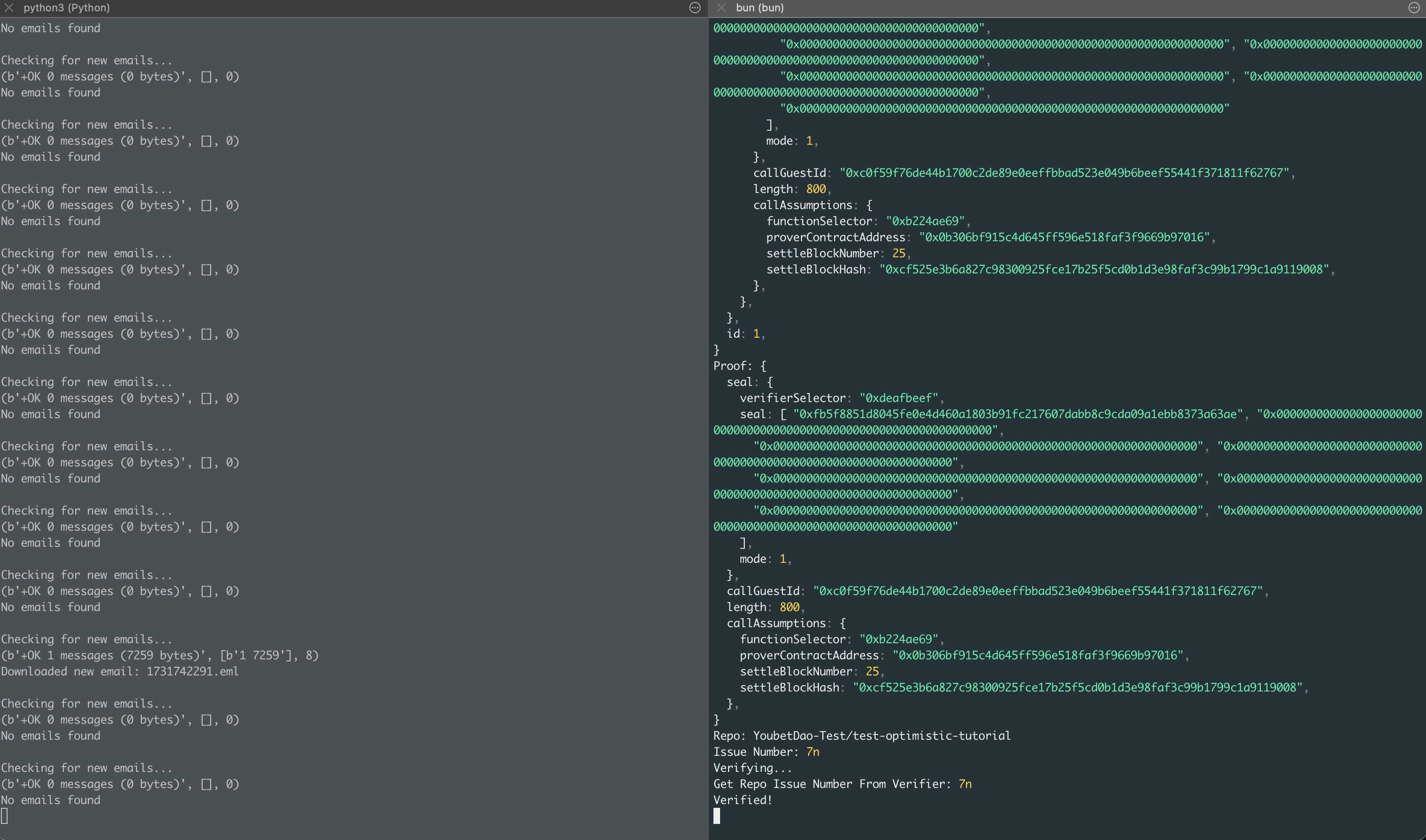Select the python3 (Python) pane title
The width and height of the screenshot is (1426, 840).
pyautogui.click(x=67, y=8)
